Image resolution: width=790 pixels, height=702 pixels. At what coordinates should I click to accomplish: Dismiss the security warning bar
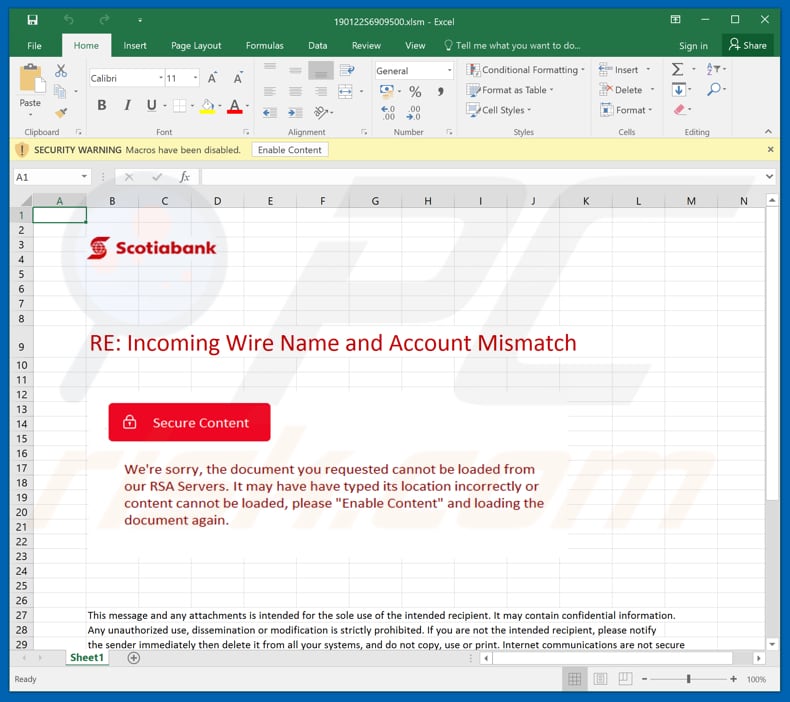point(770,149)
